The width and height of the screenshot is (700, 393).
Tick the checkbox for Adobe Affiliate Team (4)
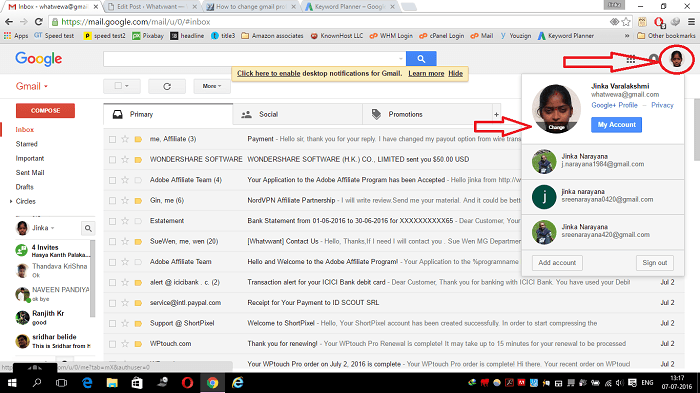[x=112, y=180]
